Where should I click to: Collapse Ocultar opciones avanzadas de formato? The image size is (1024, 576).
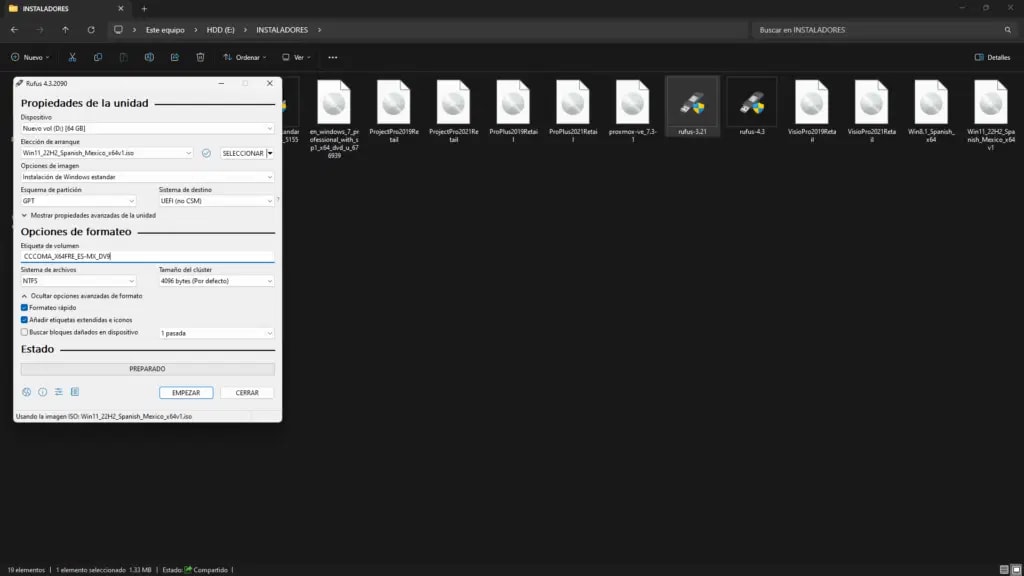(82, 296)
